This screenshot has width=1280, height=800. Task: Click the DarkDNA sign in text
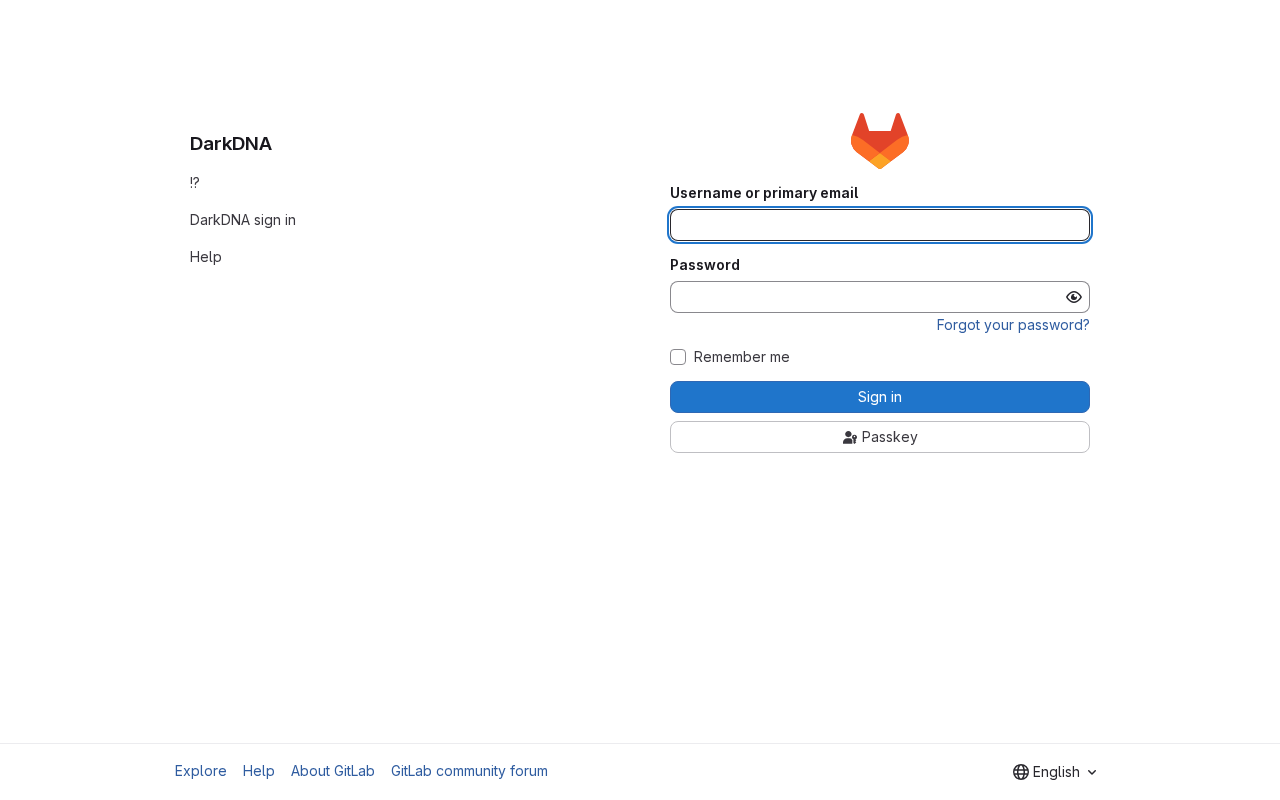(243, 220)
